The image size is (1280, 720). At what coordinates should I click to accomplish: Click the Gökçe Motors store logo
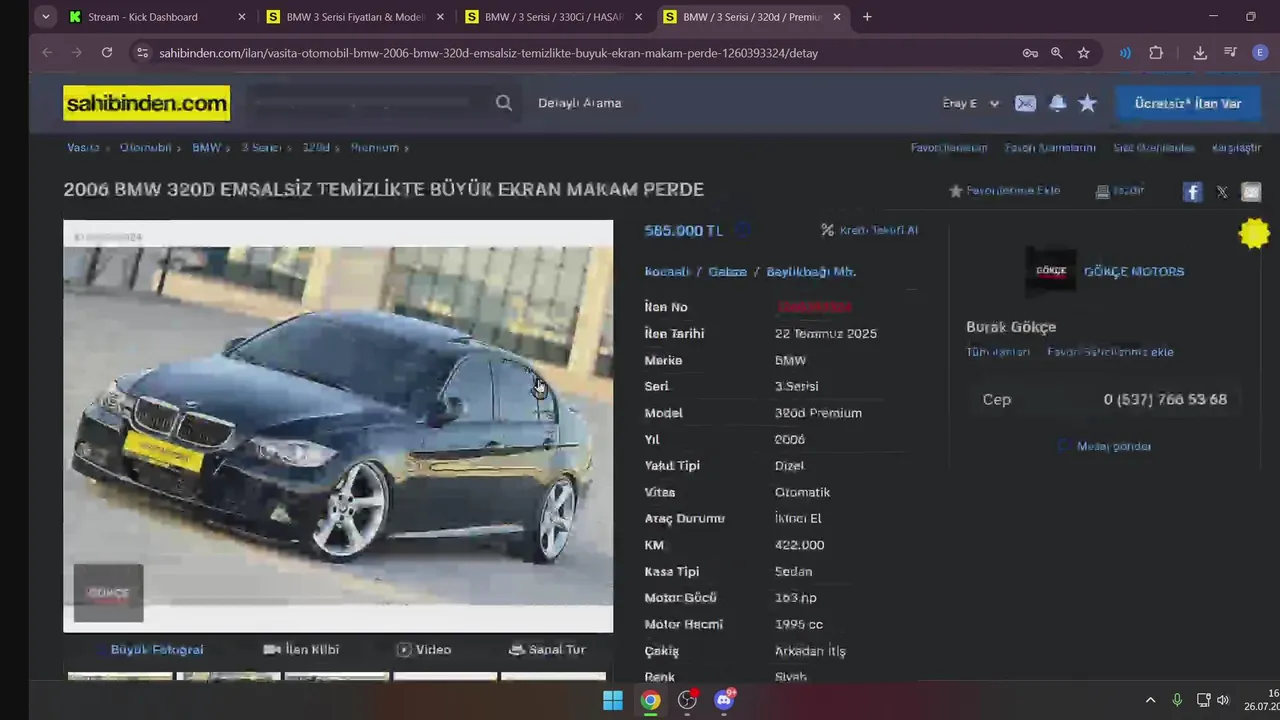click(x=1051, y=271)
